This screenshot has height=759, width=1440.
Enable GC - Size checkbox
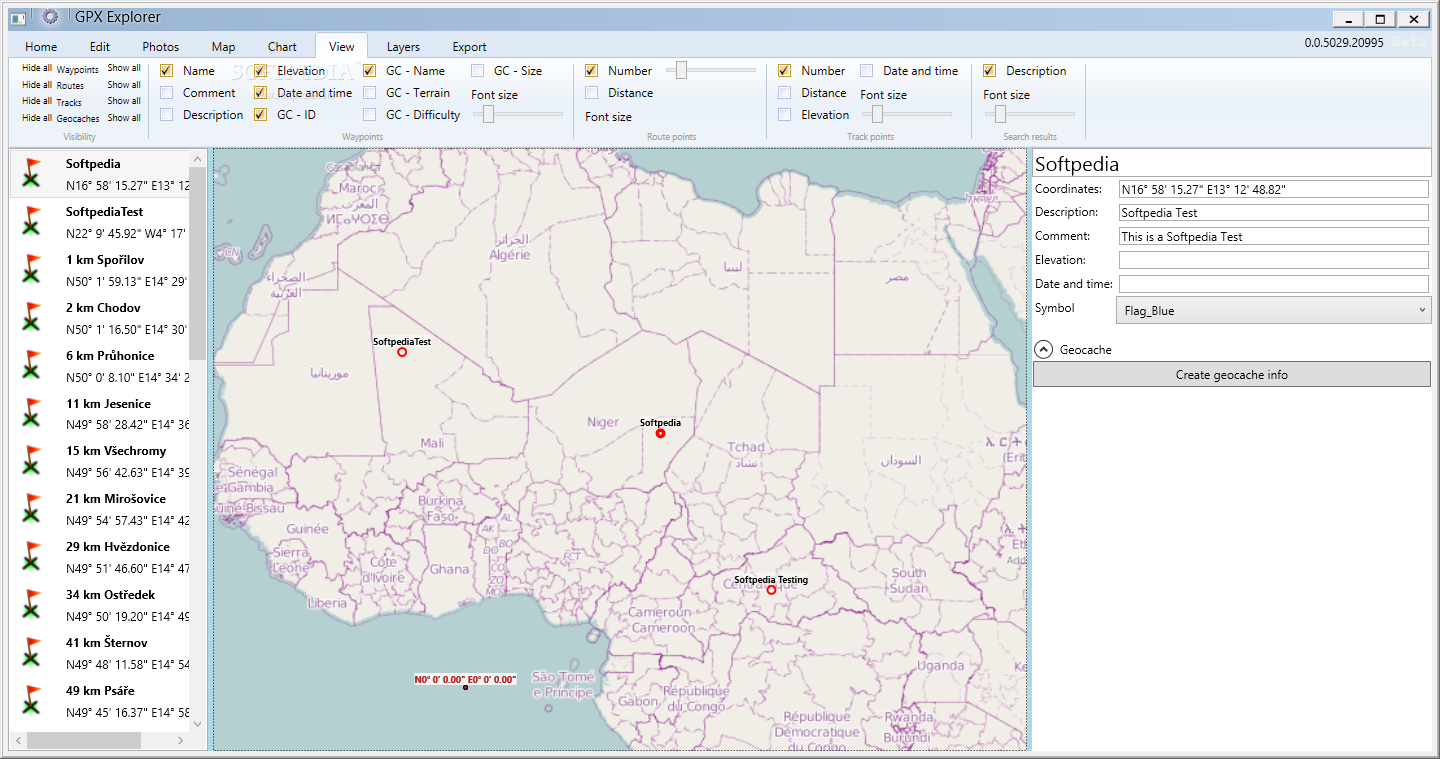[x=478, y=71]
